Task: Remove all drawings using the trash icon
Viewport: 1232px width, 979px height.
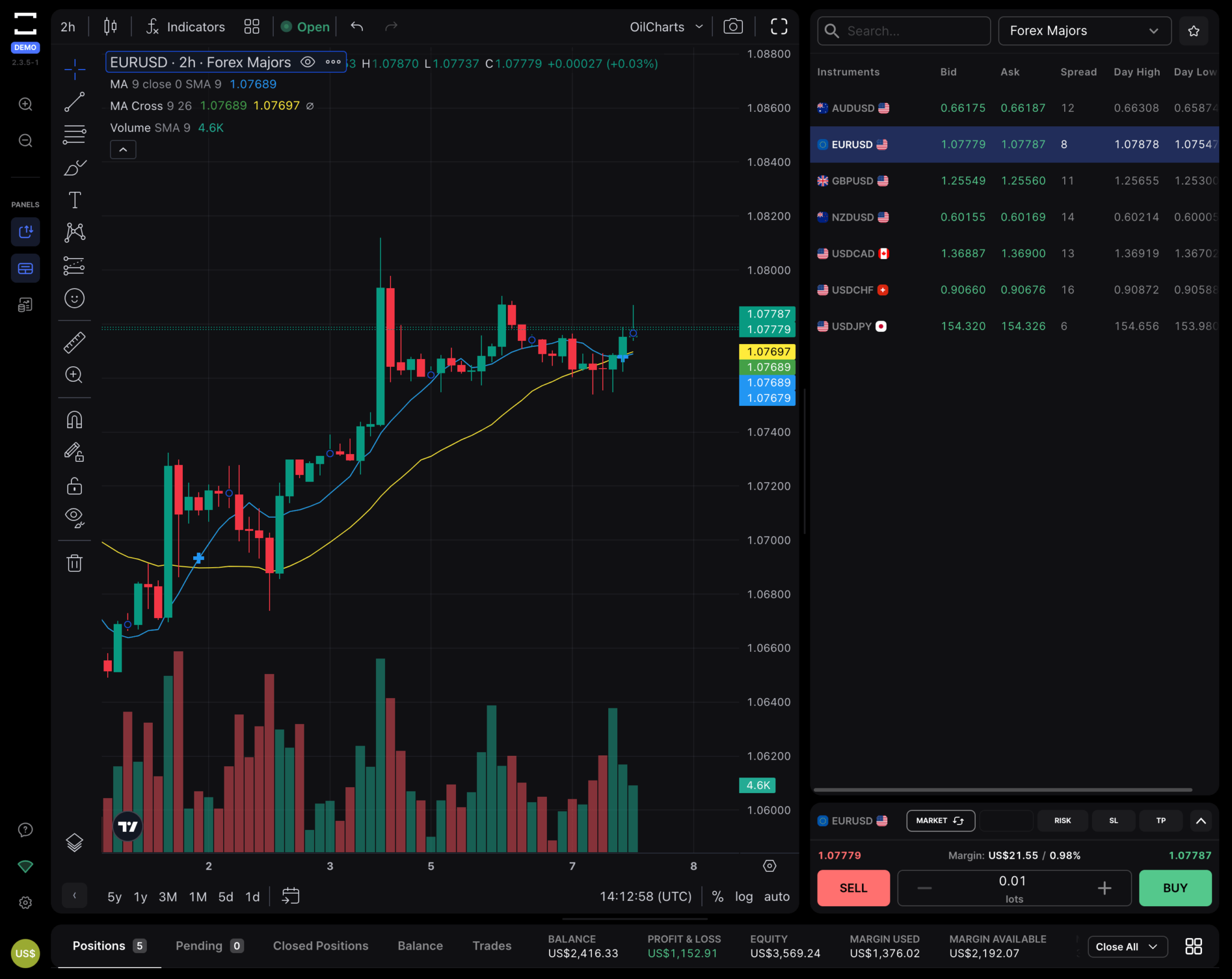Action: pyautogui.click(x=74, y=562)
